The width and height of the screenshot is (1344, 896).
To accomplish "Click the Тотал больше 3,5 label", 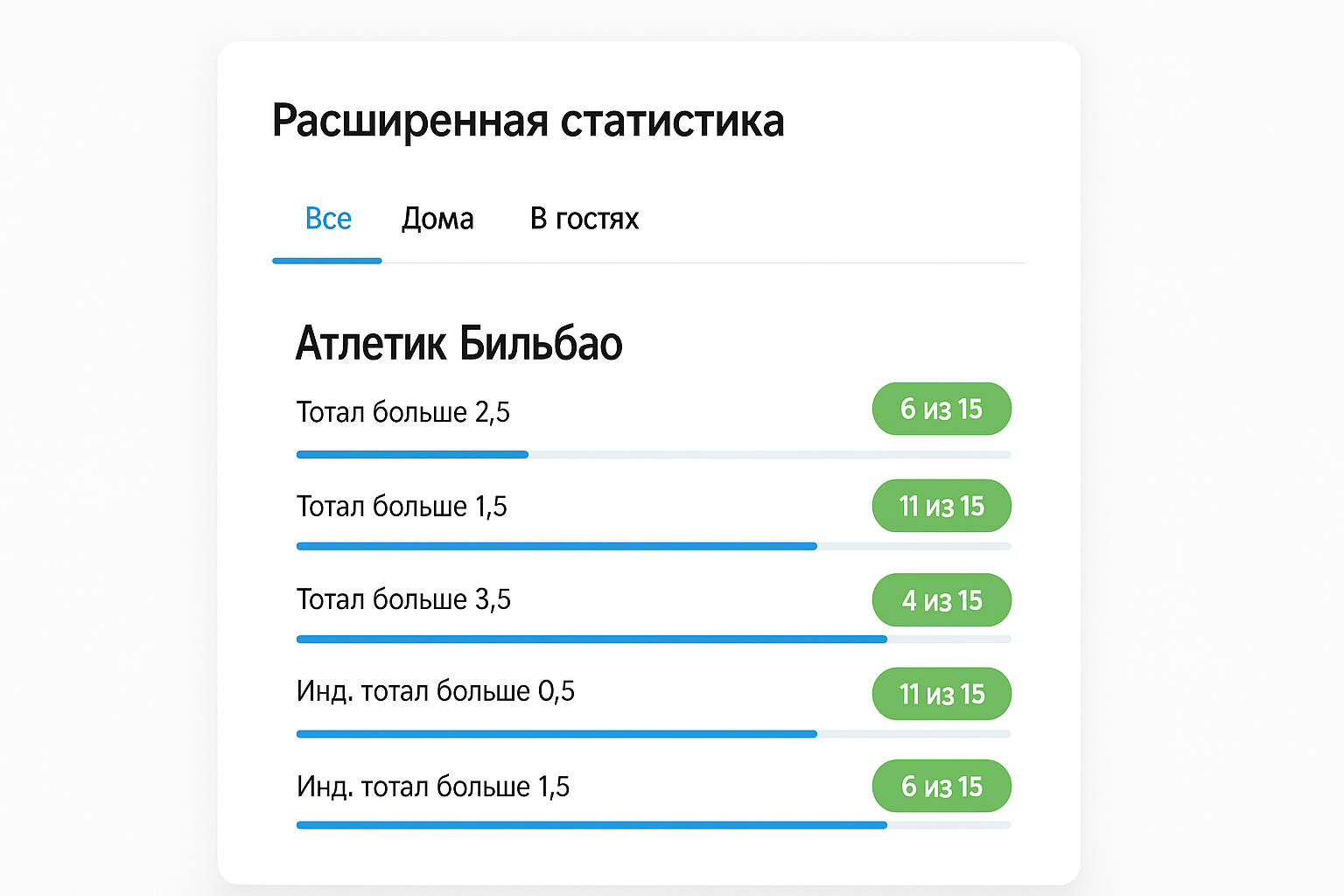I will tap(402, 600).
